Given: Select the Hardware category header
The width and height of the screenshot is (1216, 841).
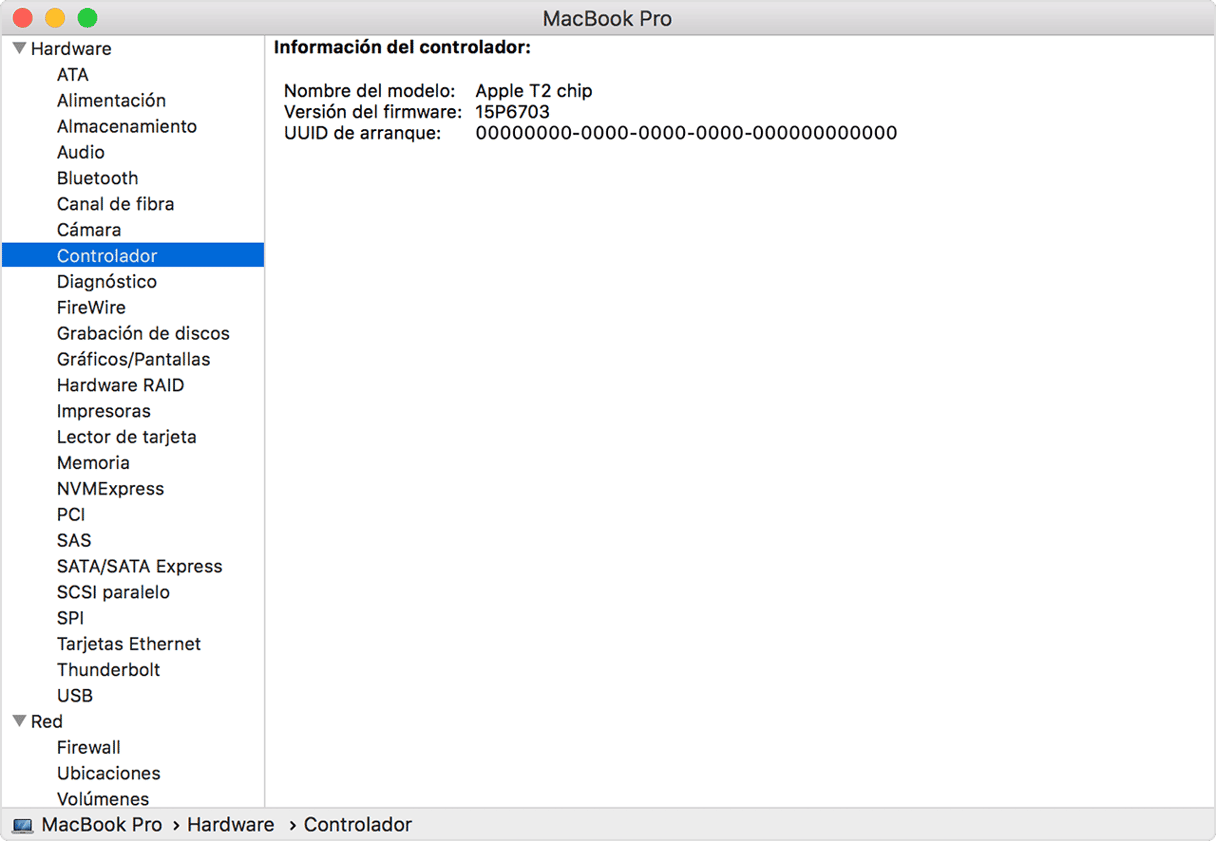Looking at the screenshot, I should pyautogui.click(x=71, y=49).
